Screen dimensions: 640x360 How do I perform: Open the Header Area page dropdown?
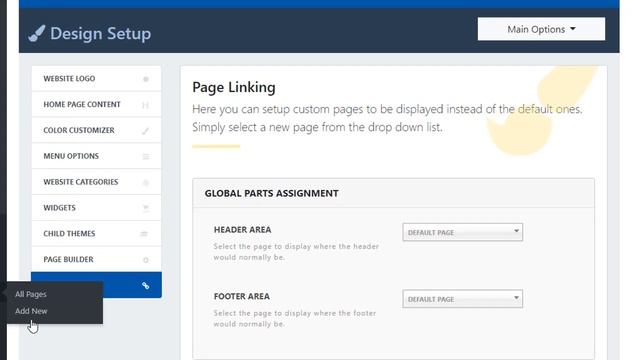[x=462, y=232]
